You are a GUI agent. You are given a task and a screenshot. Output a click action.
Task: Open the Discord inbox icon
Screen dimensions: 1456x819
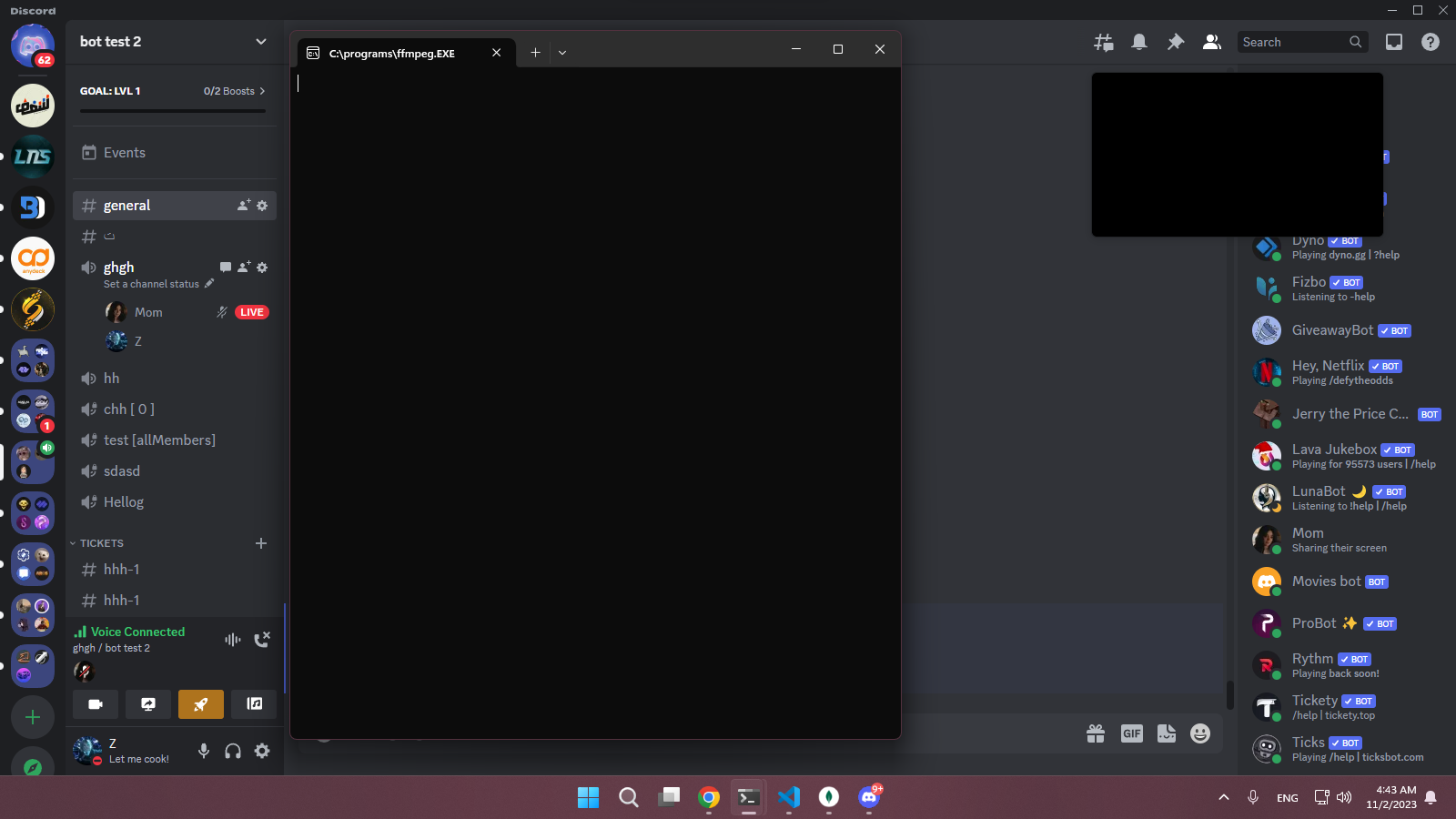pyautogui.click(x=1394, y=42)
